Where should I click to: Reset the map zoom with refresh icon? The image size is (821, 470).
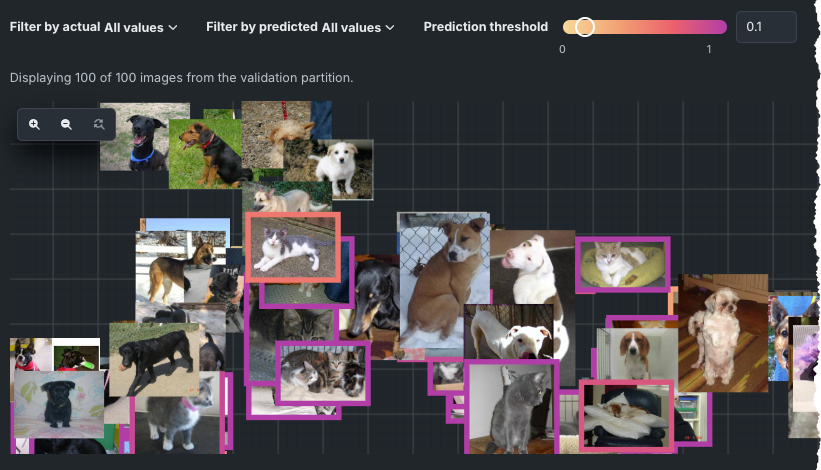(98, 124)
